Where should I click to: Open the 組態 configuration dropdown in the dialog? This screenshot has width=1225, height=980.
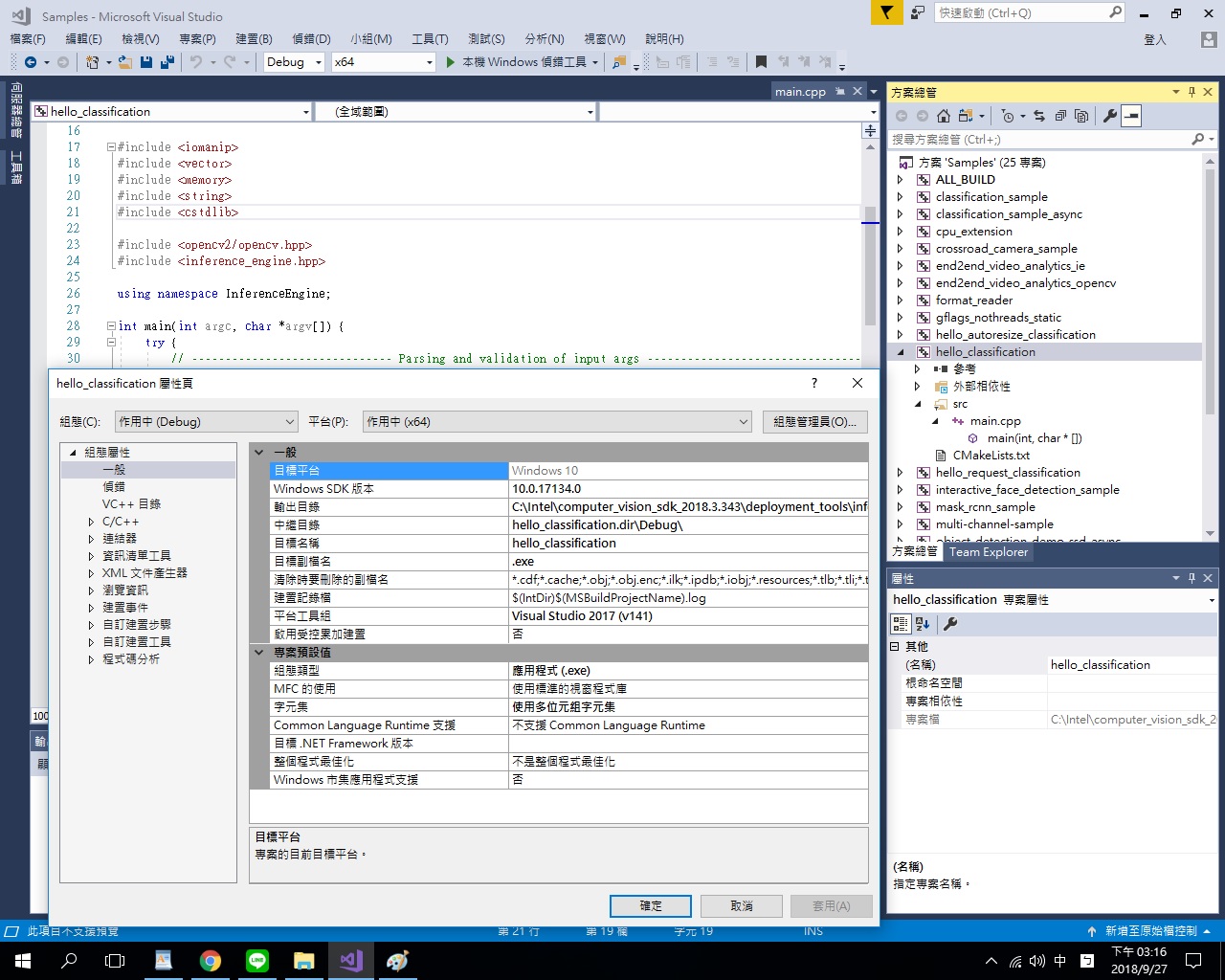[207, 422]
